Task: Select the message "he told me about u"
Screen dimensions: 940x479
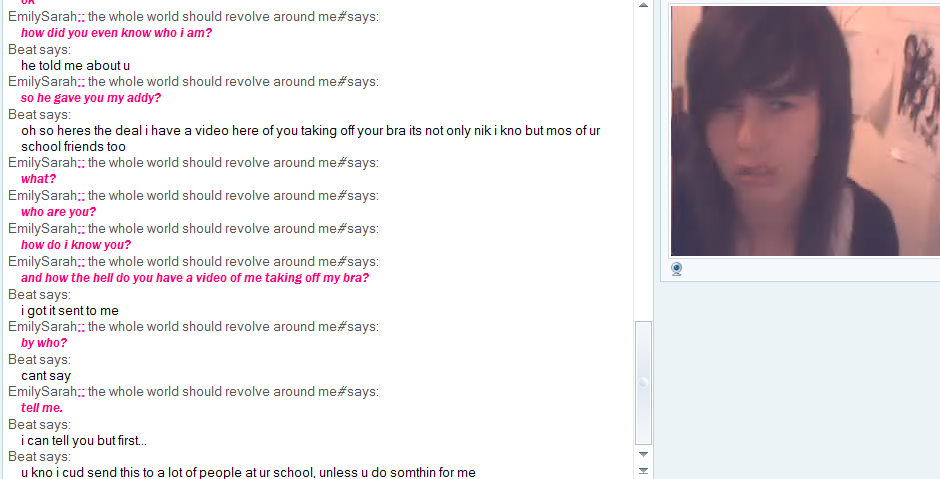Action: tap(76, 65)
